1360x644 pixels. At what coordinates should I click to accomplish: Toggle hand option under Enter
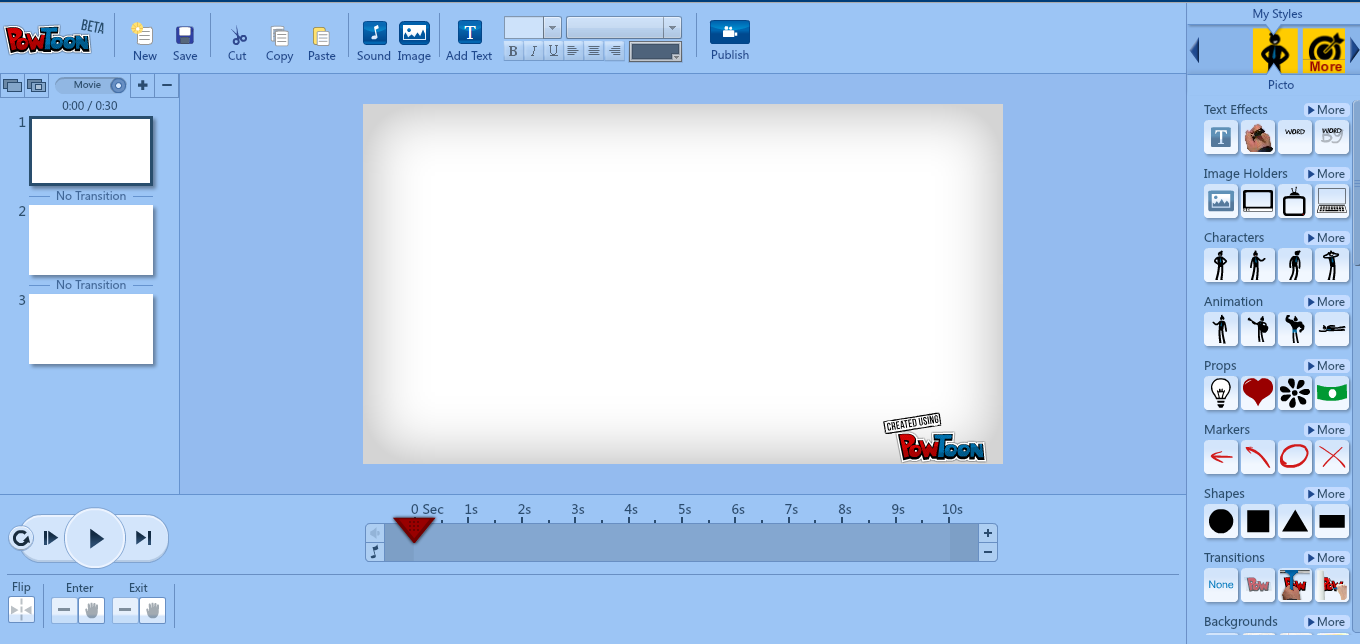click(91, 609)
